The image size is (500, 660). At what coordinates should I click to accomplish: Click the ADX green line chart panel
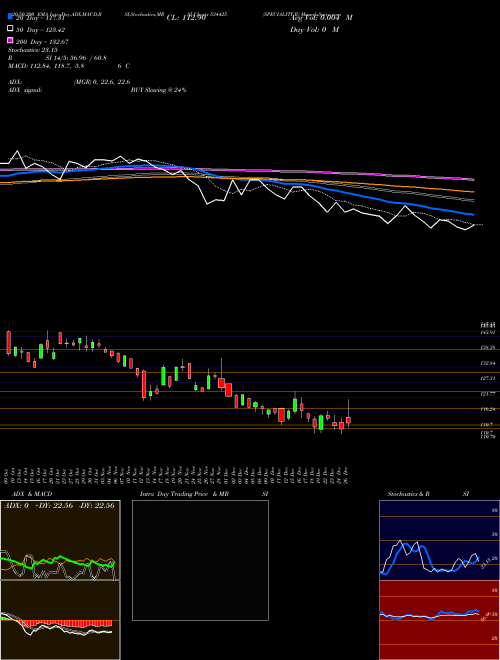tap(60, 540)
